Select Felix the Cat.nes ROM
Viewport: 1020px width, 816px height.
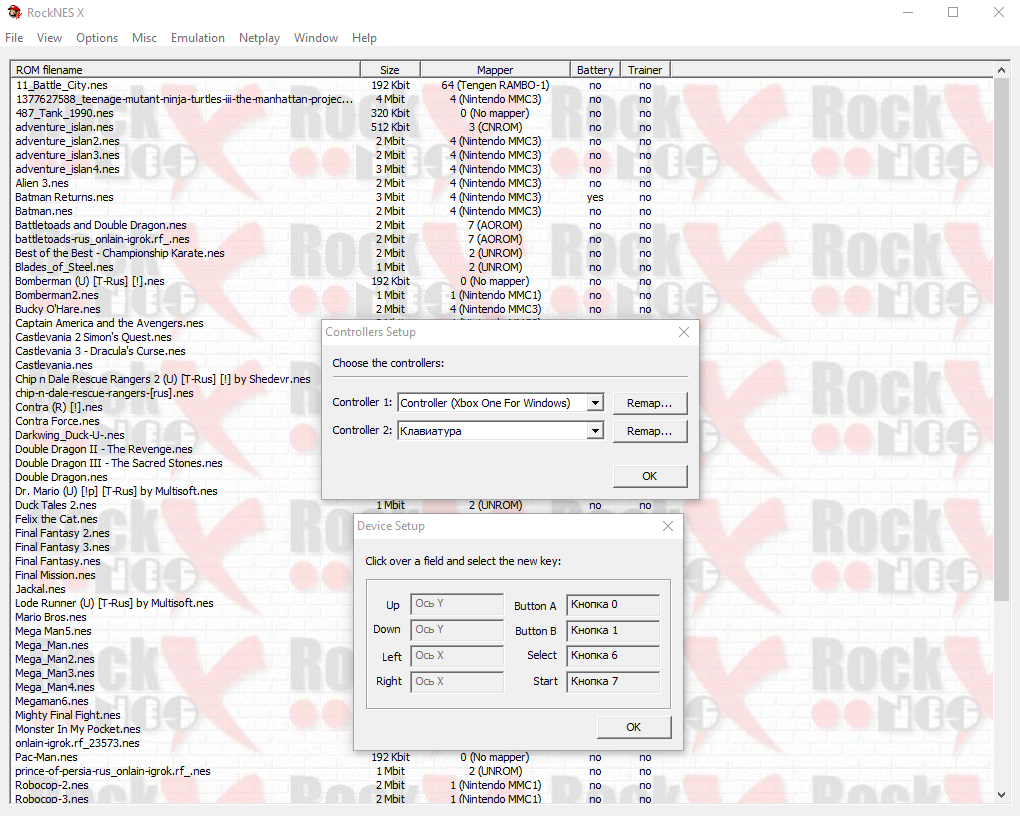57,519
